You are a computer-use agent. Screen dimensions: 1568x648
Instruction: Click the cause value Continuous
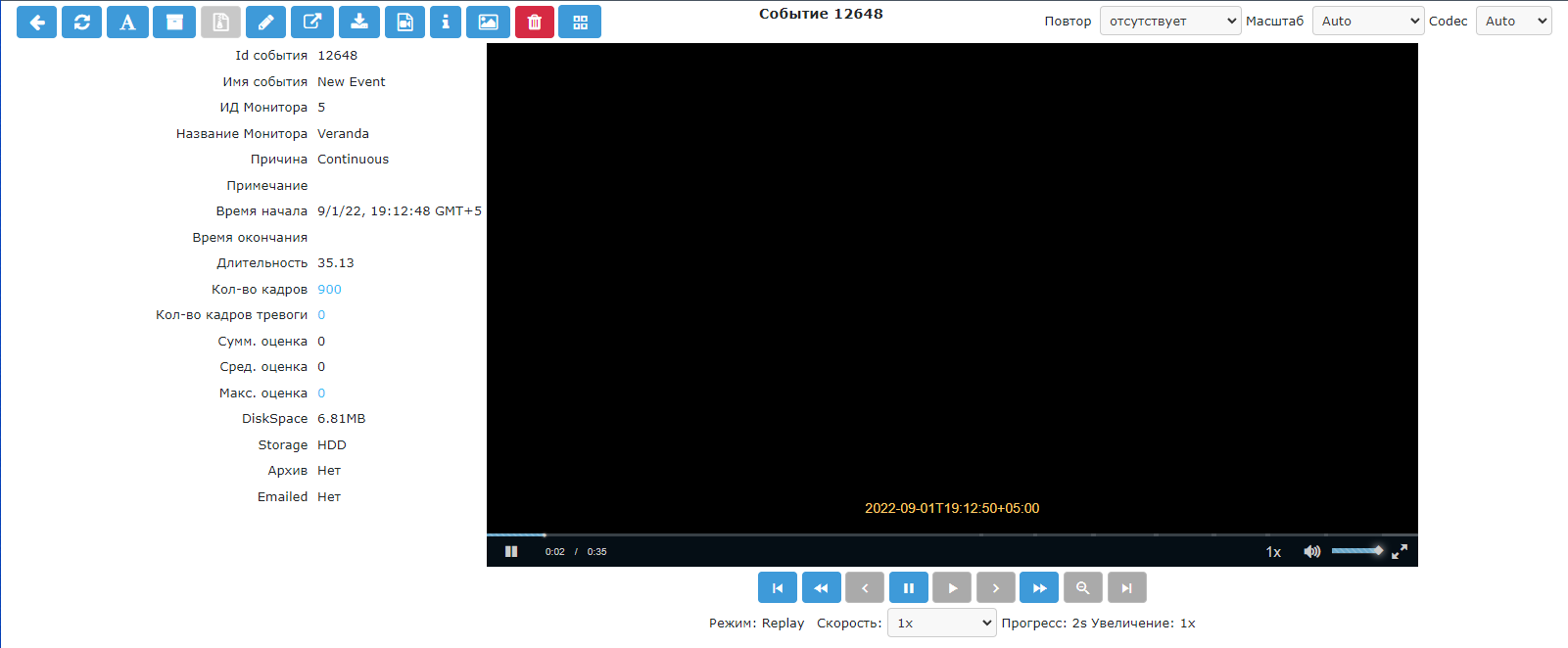pos(353,160)
